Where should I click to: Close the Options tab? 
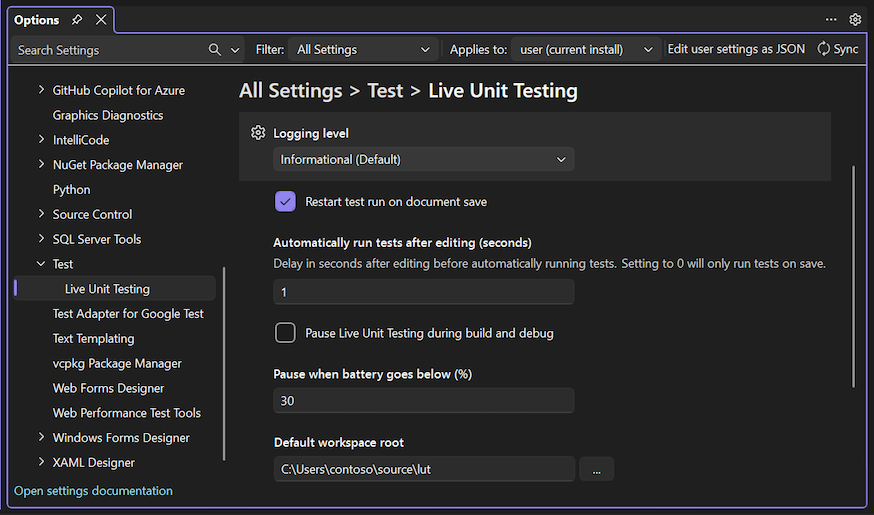coord(101,20)
